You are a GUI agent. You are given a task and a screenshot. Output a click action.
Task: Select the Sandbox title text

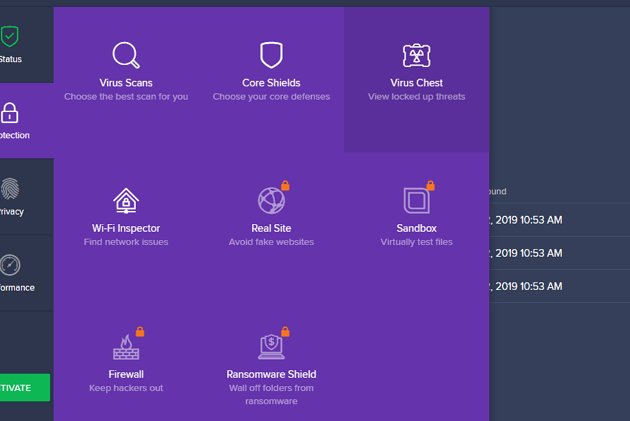(417, 228)
